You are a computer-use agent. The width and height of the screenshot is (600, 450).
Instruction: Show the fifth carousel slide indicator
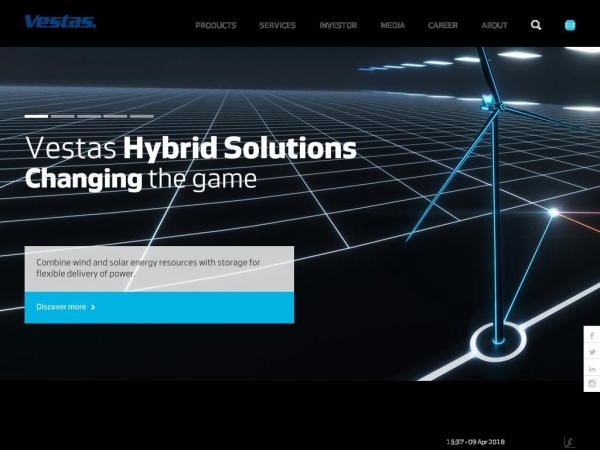[x=142, y=116]
